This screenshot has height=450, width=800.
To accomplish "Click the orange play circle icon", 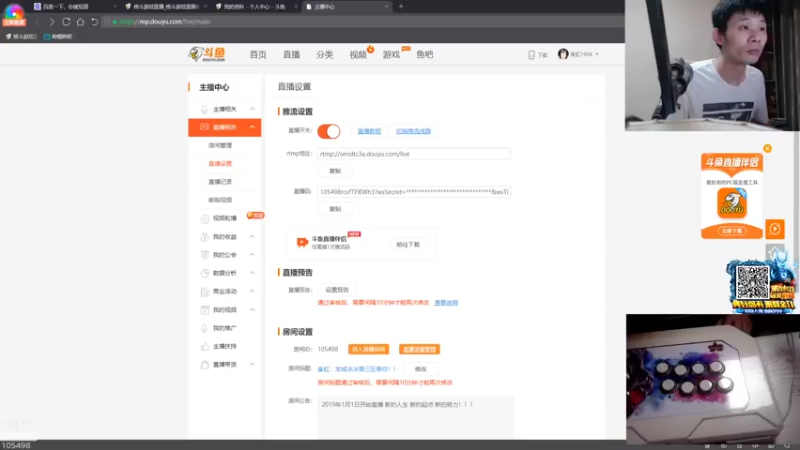I will click(774, 229).
